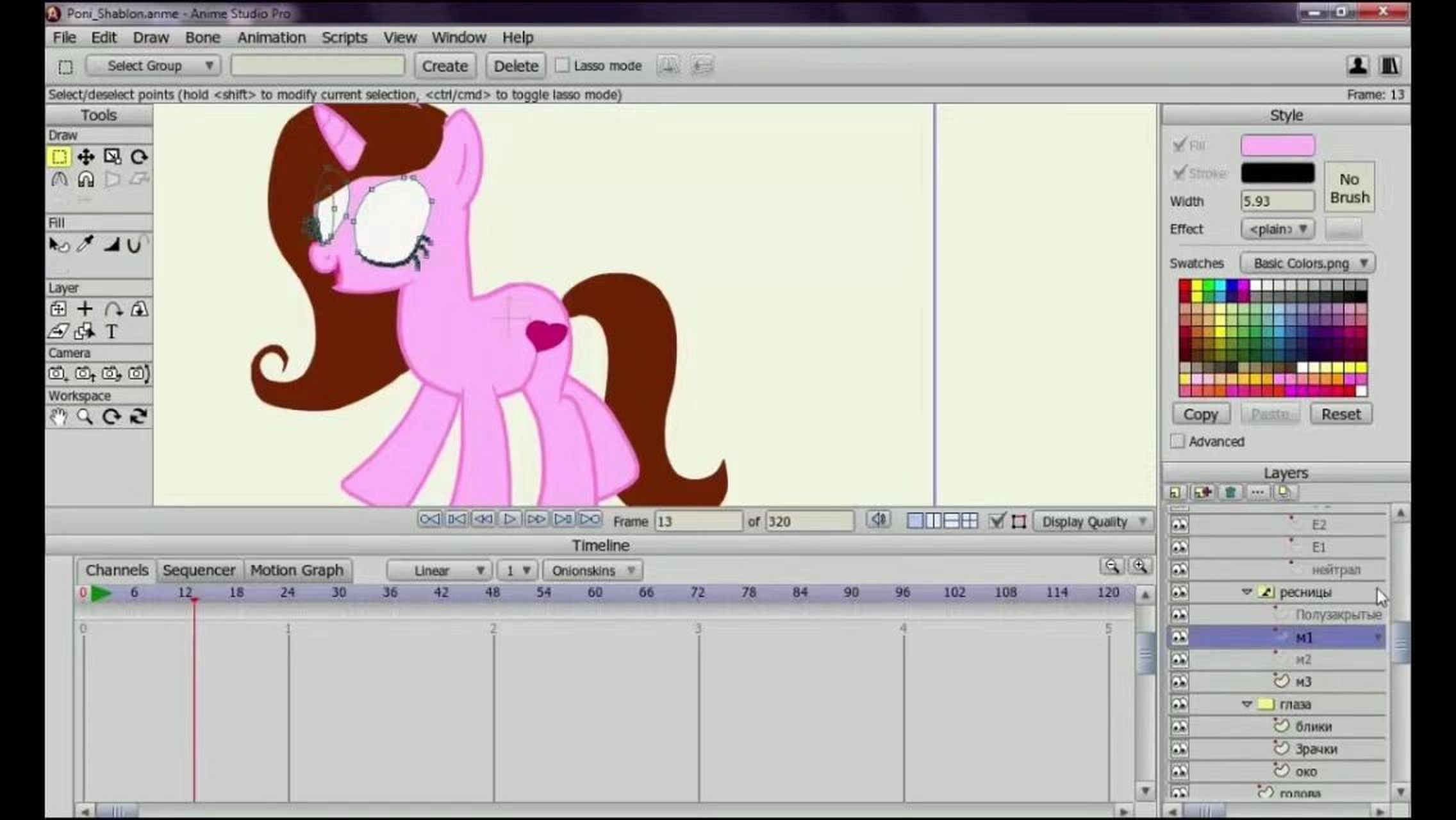Click the Track Camera tool
Screen dimensions: 1456x820
(x=58, y=373)
